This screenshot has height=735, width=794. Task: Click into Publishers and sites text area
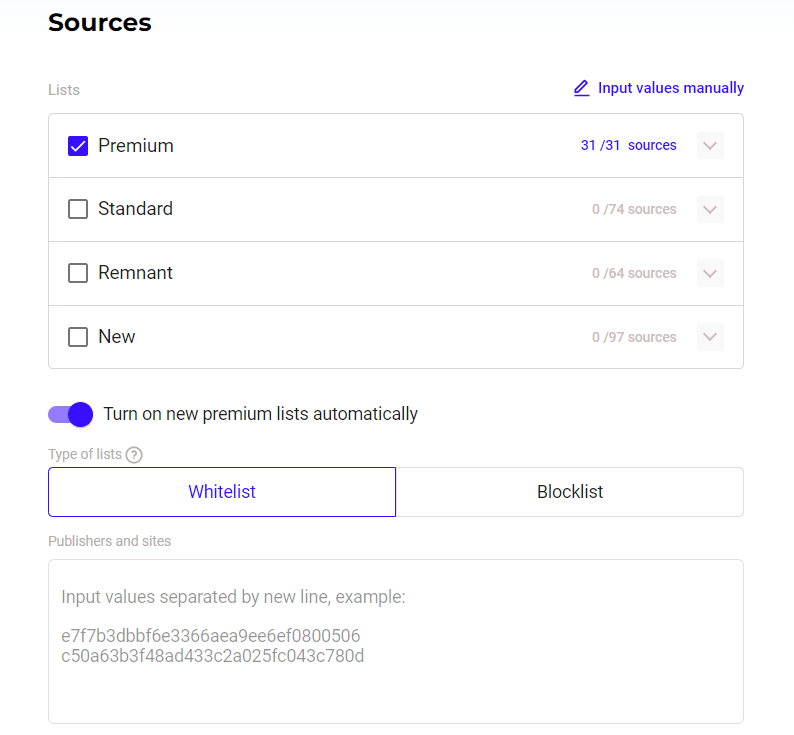396,641
